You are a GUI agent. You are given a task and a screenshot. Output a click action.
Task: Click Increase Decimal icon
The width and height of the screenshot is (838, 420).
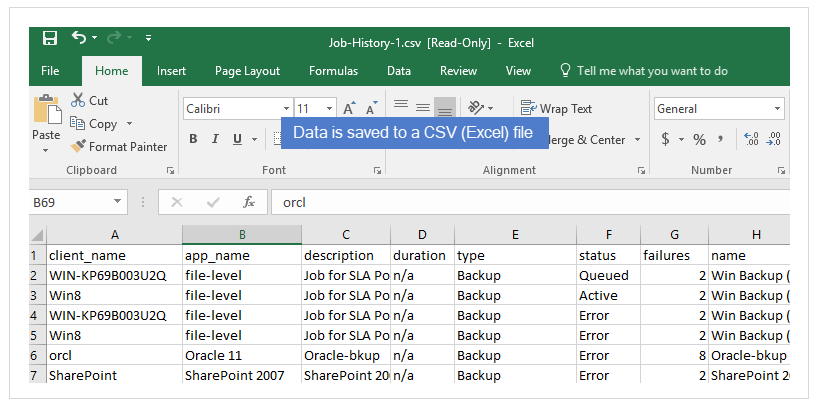click(751, 139)
